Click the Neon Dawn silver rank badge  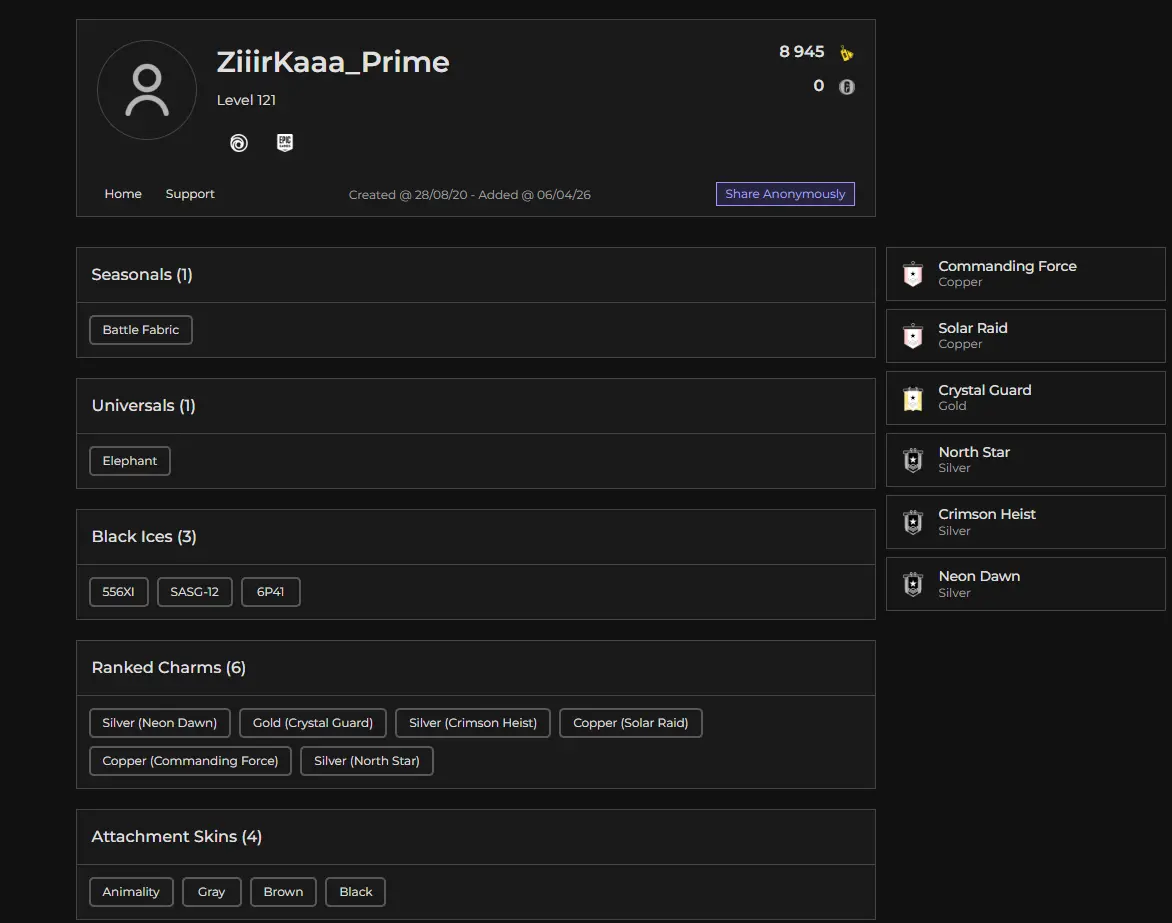[x=912, y=585]
